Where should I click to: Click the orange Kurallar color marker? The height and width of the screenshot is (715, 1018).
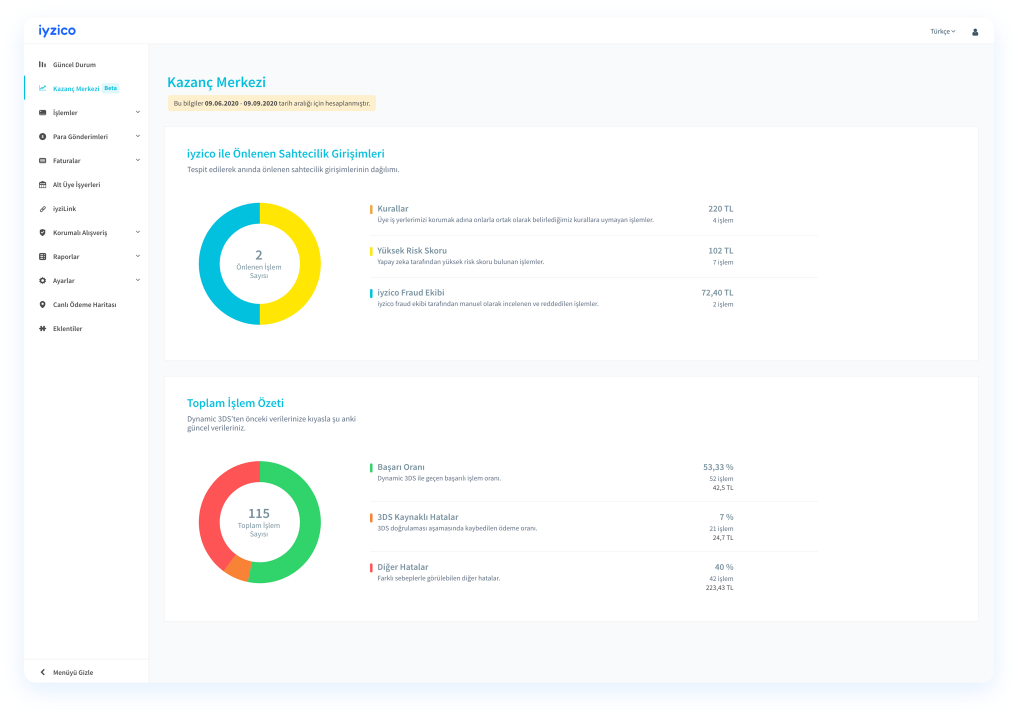coord(371,209)
